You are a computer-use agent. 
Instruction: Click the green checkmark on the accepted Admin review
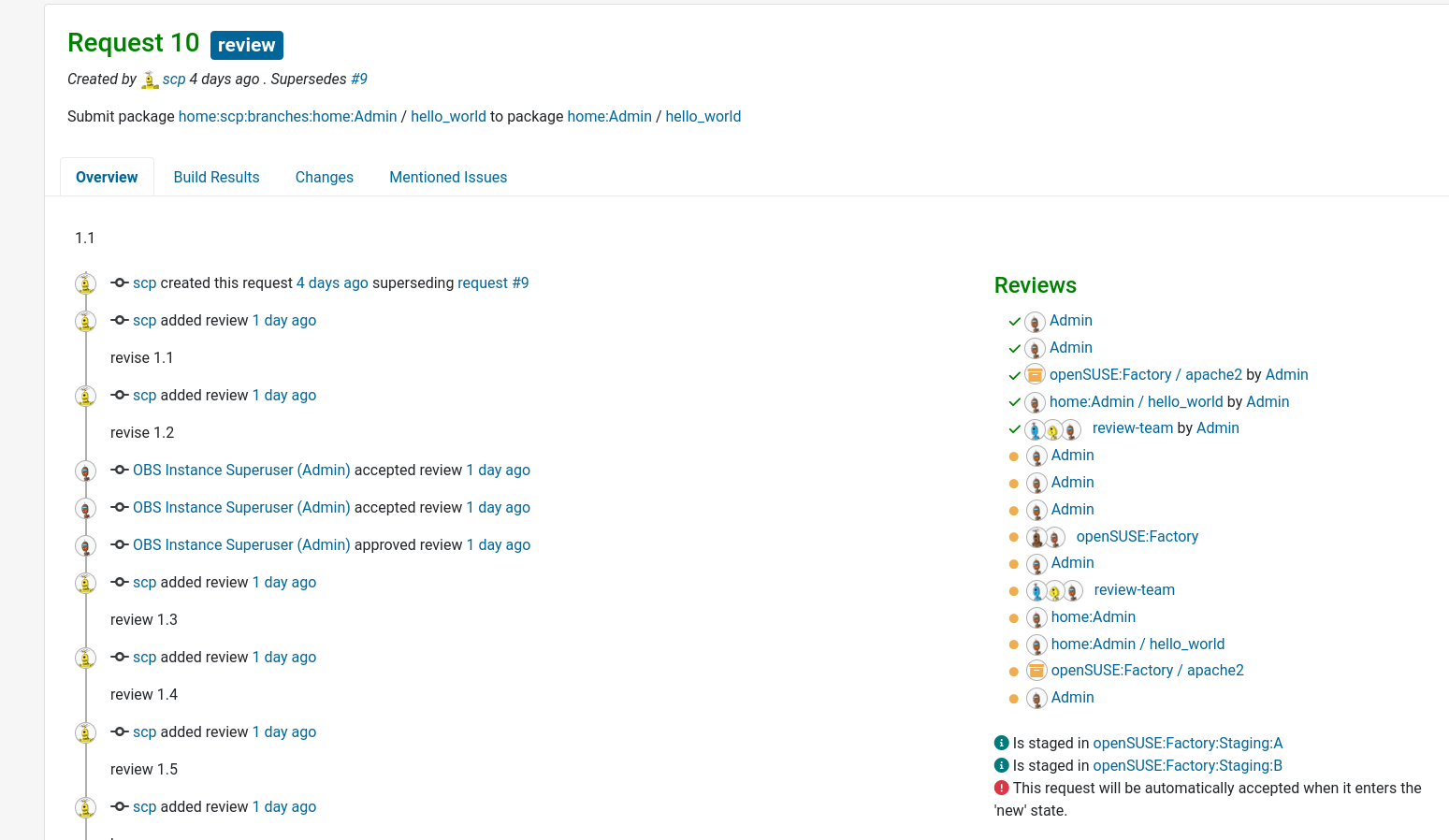click(1014, 320)
